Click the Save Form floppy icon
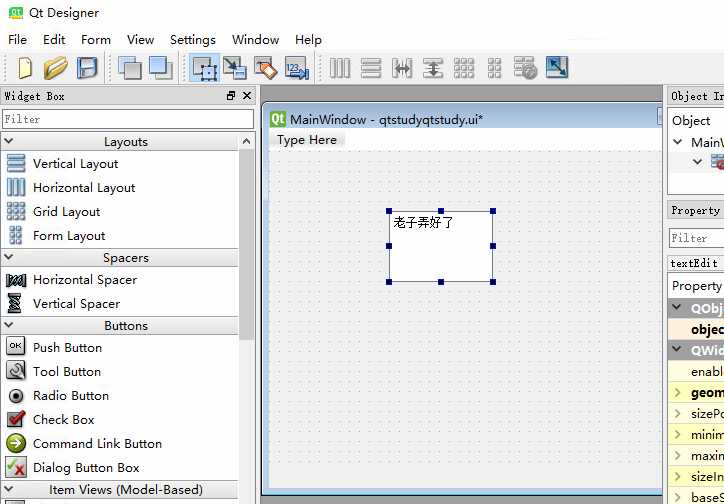The width and height of the screenshot is (724, 504). pyautogui.click(x=86, y=68)
